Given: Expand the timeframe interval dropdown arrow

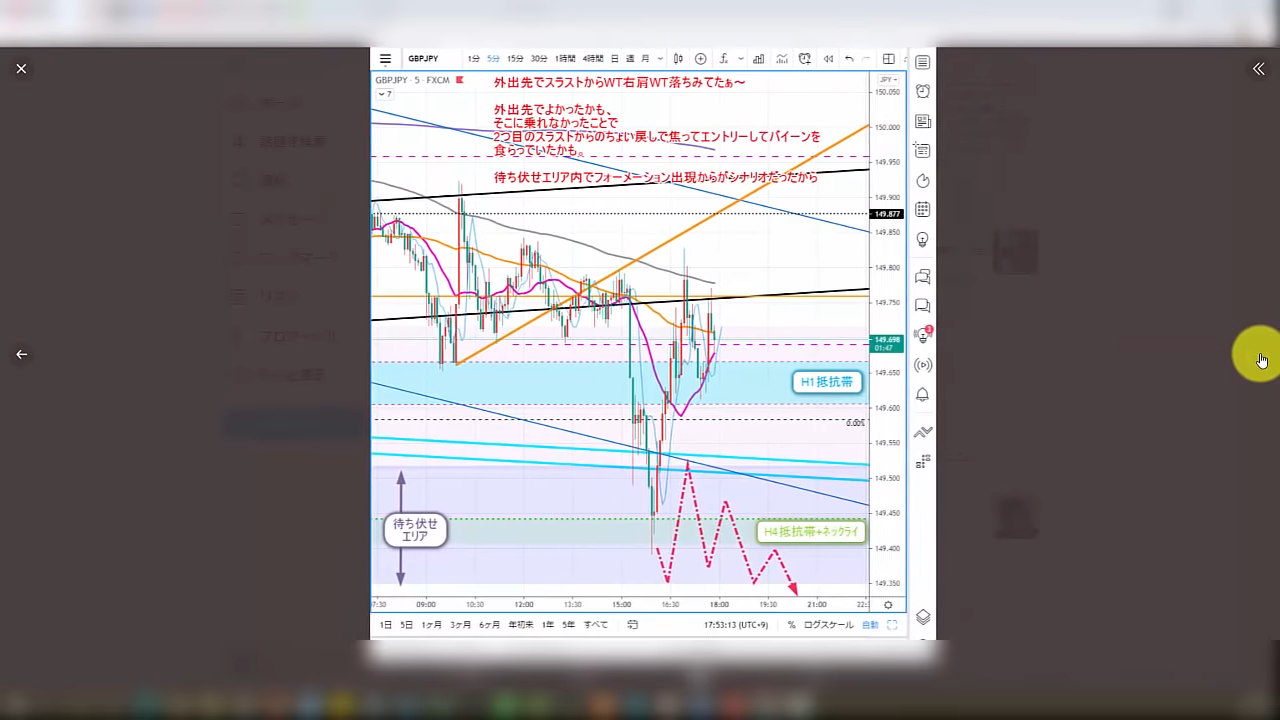Looking at the screenshot, I should pyautogui.click(x=660, y=59).
